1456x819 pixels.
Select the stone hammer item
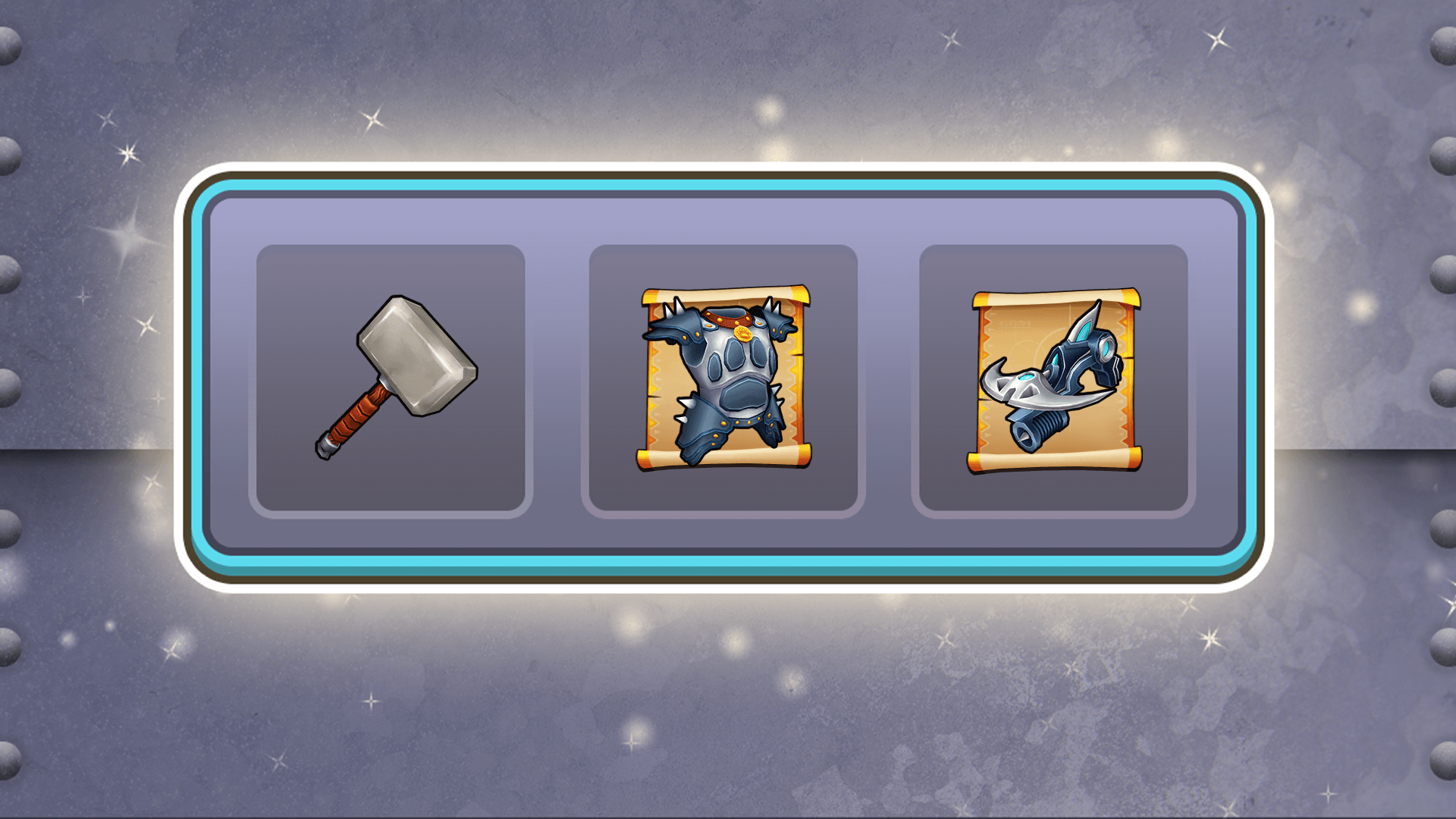[x=396, y=377]
